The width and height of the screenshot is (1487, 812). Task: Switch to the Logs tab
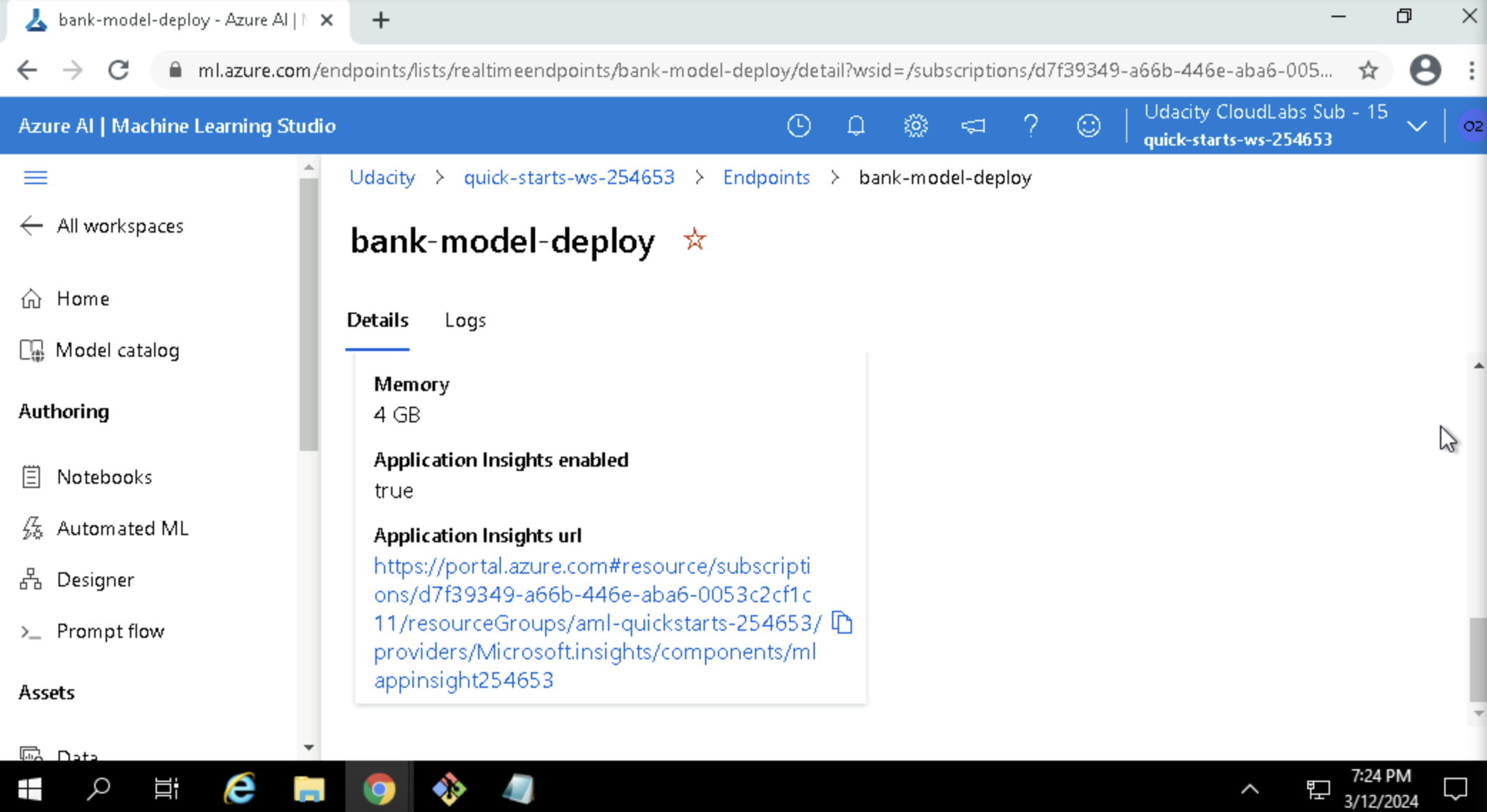click(465, 320)
